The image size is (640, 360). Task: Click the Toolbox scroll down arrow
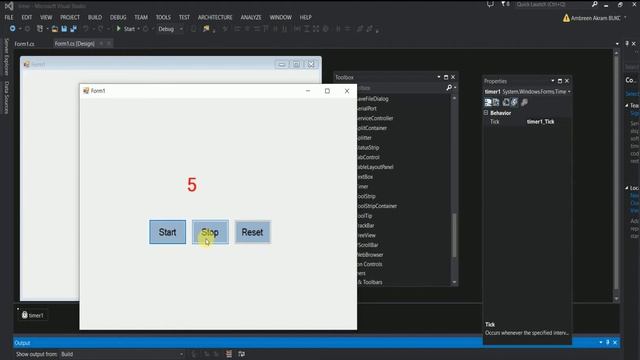454,282
